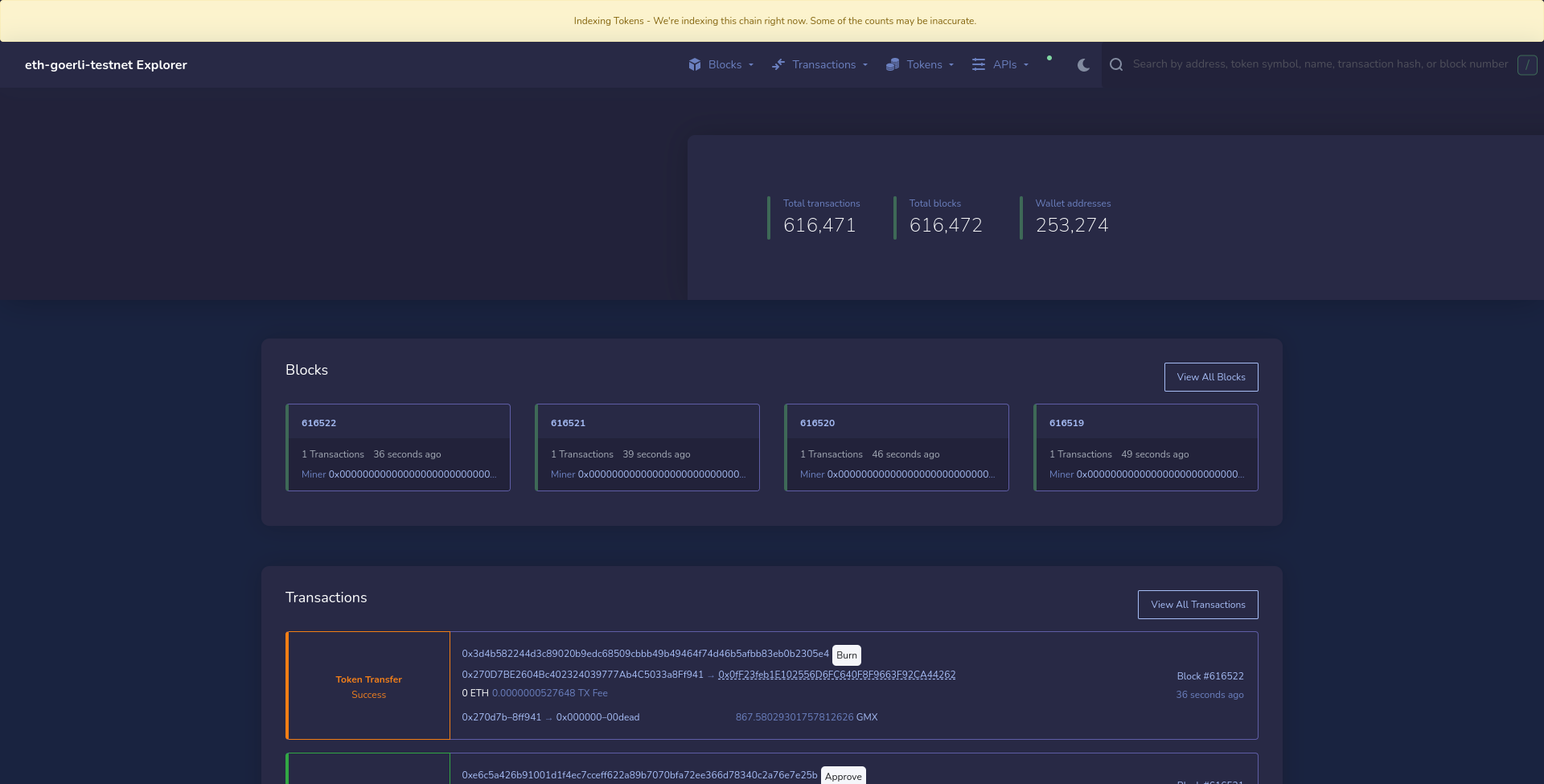Open the Blocks menu label
Screen dimensions: 1544x784
725,64
